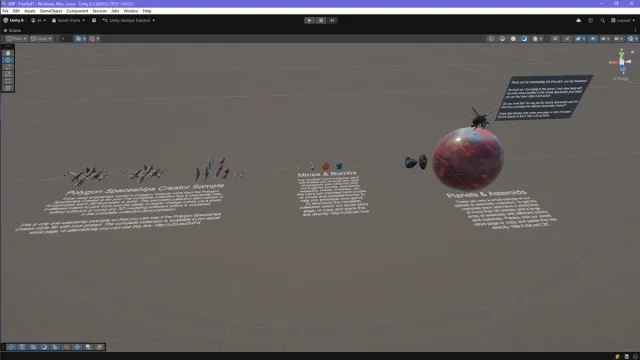The image size is (640, 360).
Task: Open the Unity Version Control dropdown
Action: (129, 20)
